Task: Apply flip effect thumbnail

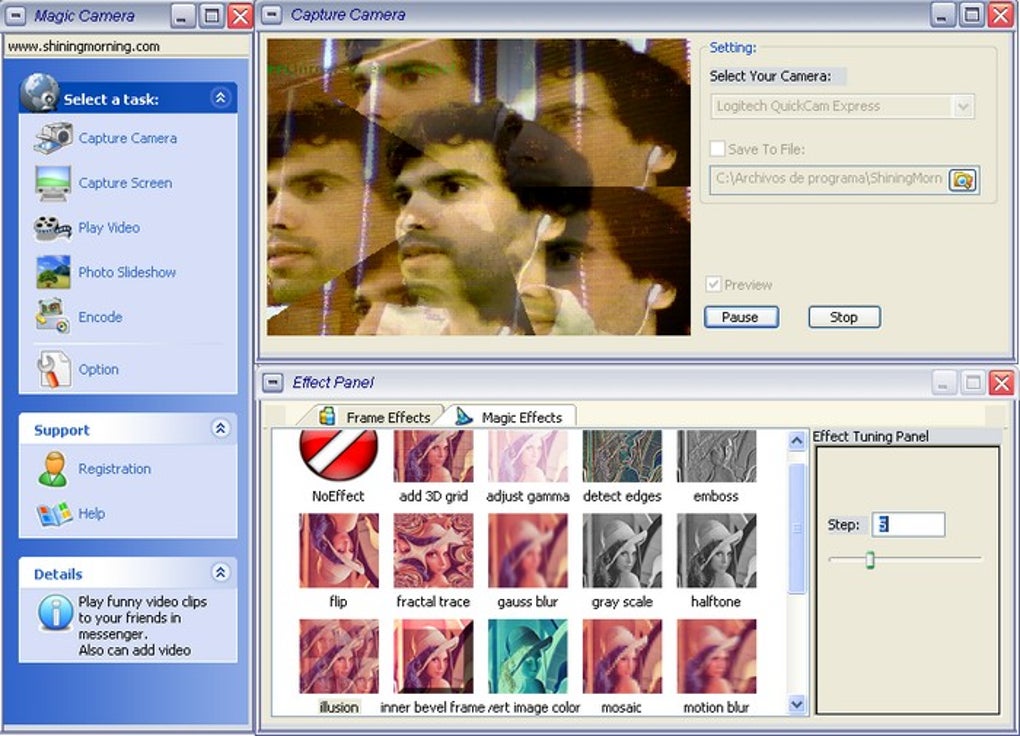Action: click(338, 551)
